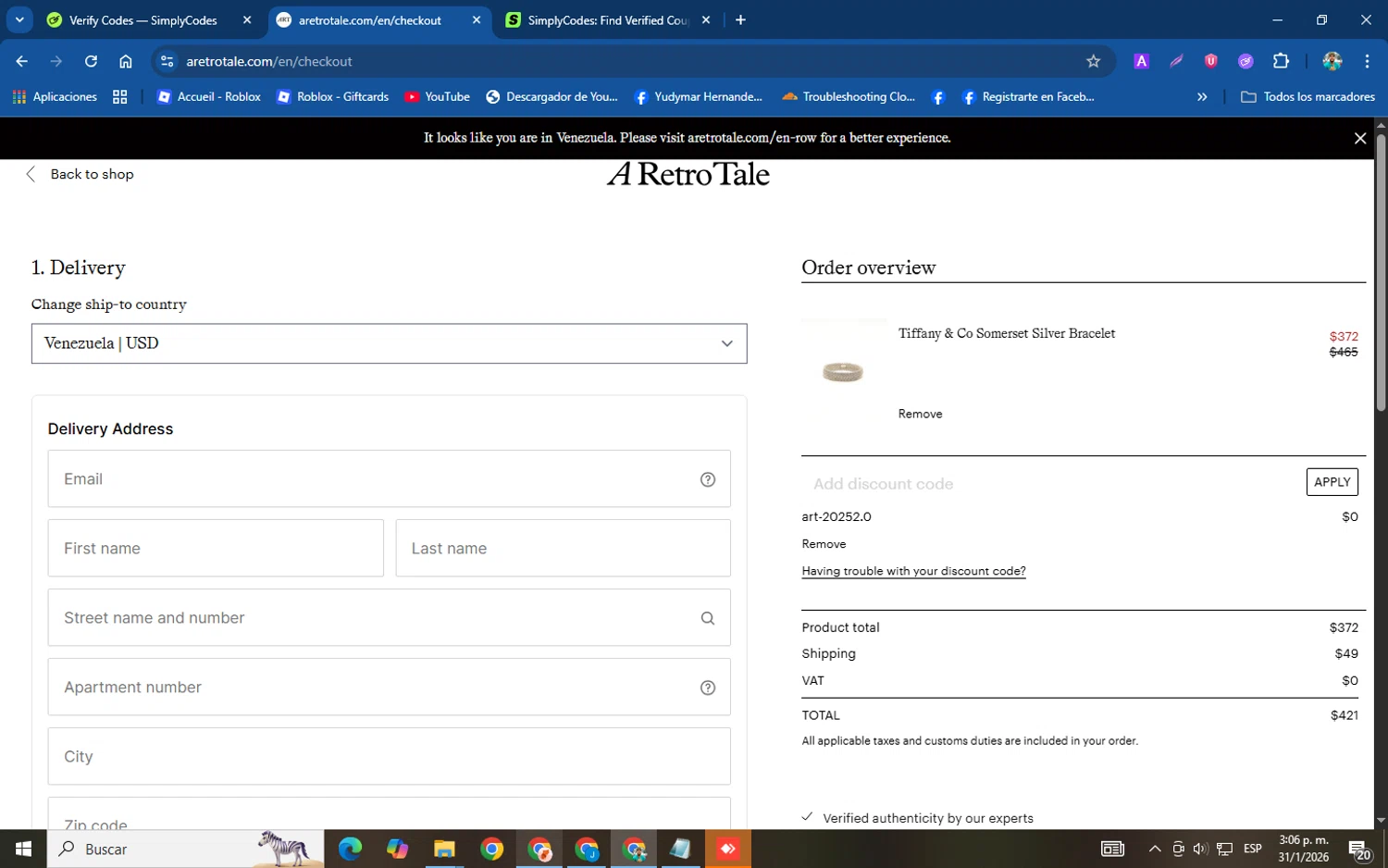Image resolution: width=1388 pixels, height=868 pixels.
Task: Click the Email field help icon
Action: click(708, 479)
